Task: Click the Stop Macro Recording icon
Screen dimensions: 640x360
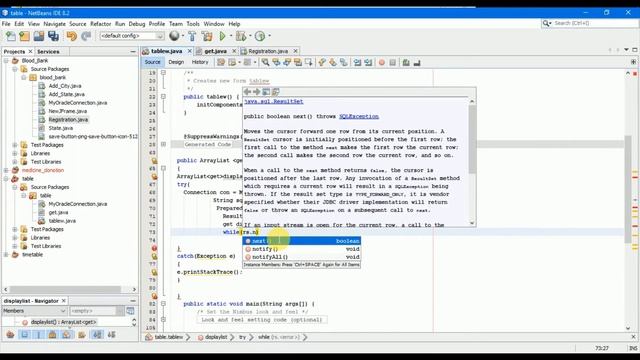Action: [x=393, y=62]
